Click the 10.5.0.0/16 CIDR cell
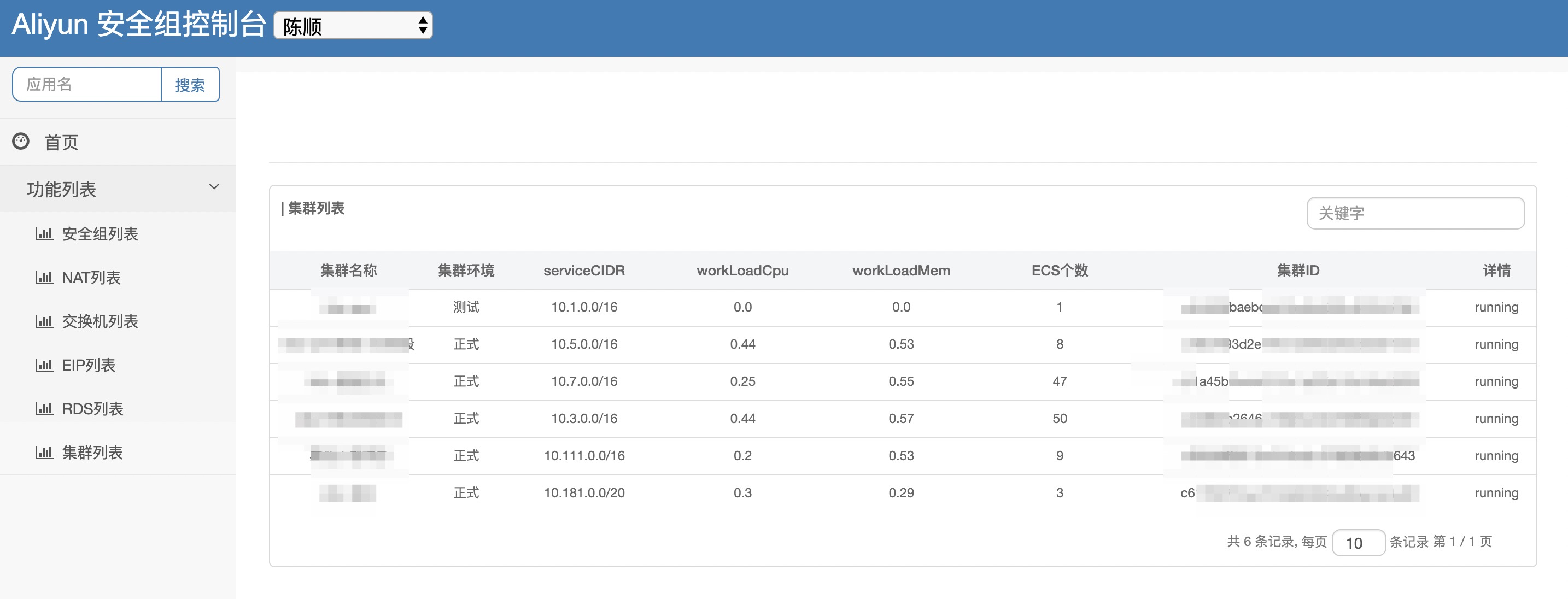Screen dimensions: 1568x599 [x=584, y=344]
